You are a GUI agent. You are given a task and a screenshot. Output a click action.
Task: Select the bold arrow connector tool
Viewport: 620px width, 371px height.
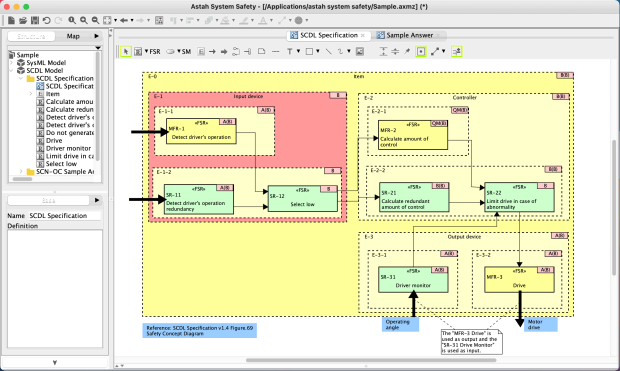pos(224,51)
